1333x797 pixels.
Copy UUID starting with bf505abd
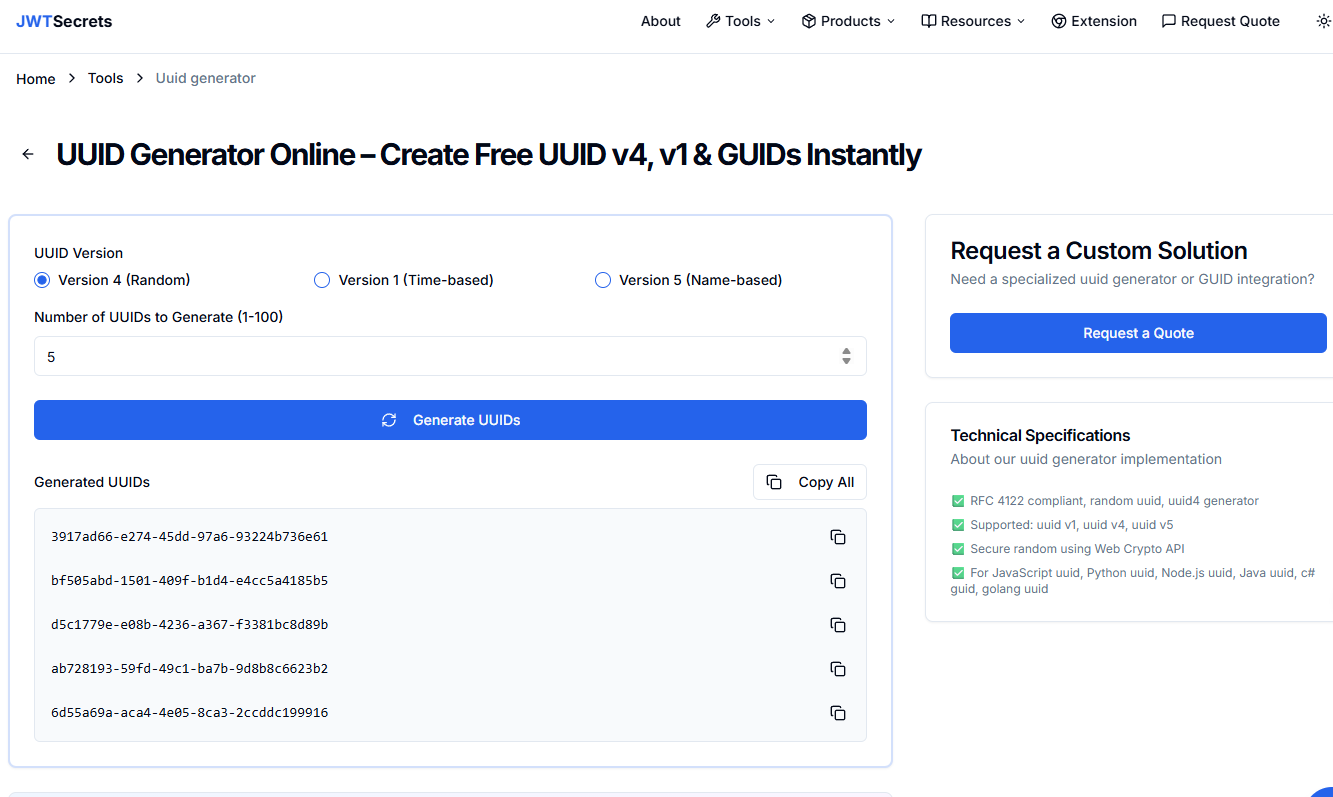tap(838, 581)
